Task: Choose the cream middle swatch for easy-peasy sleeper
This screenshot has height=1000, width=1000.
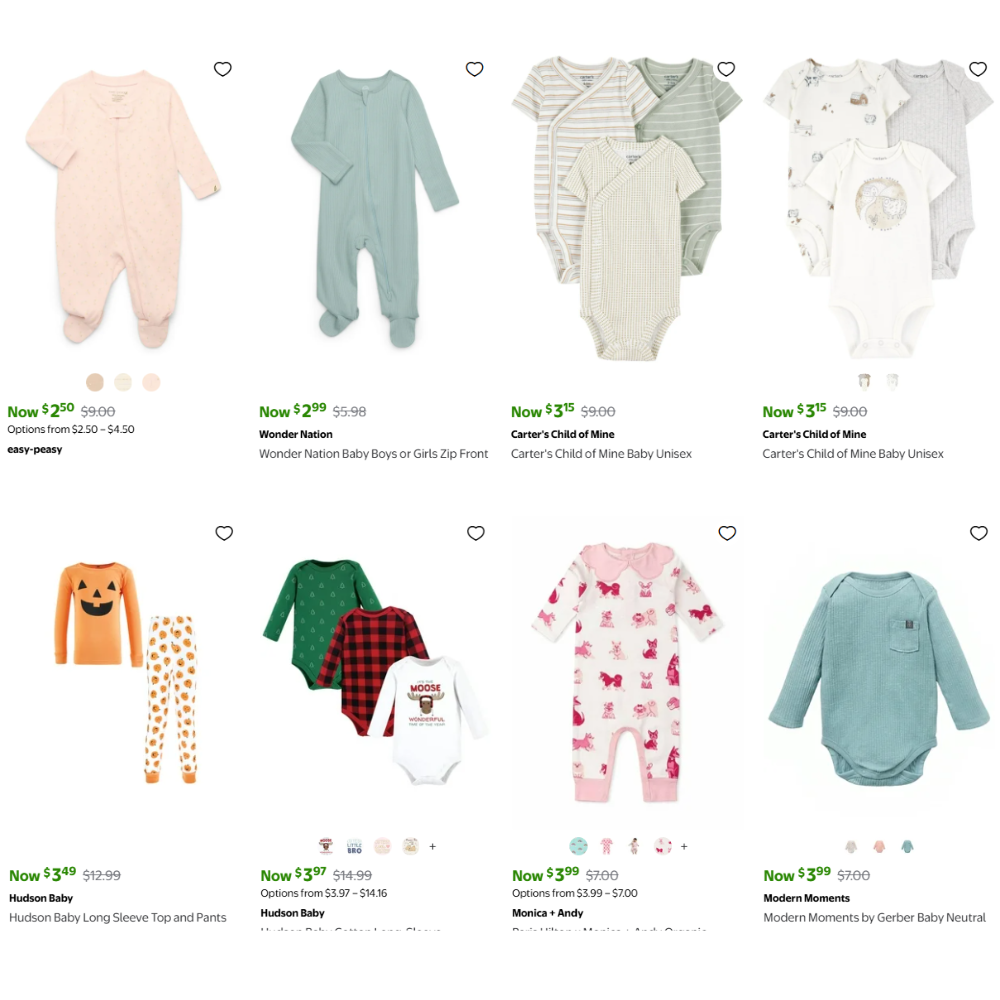Action: (x=123, y=382)
